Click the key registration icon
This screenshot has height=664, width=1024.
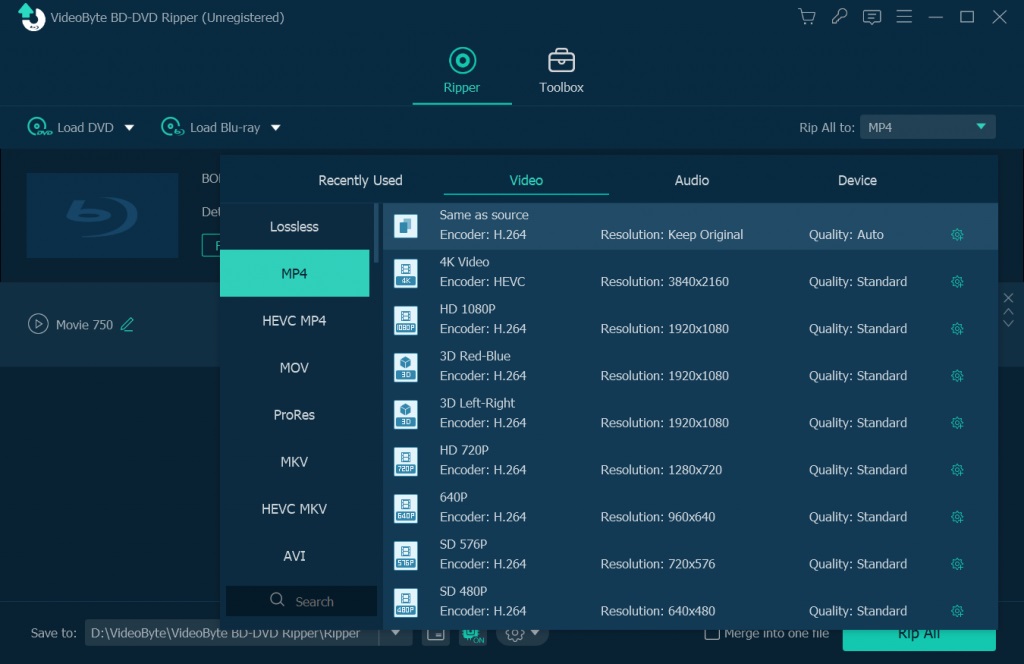click(839, 16)
